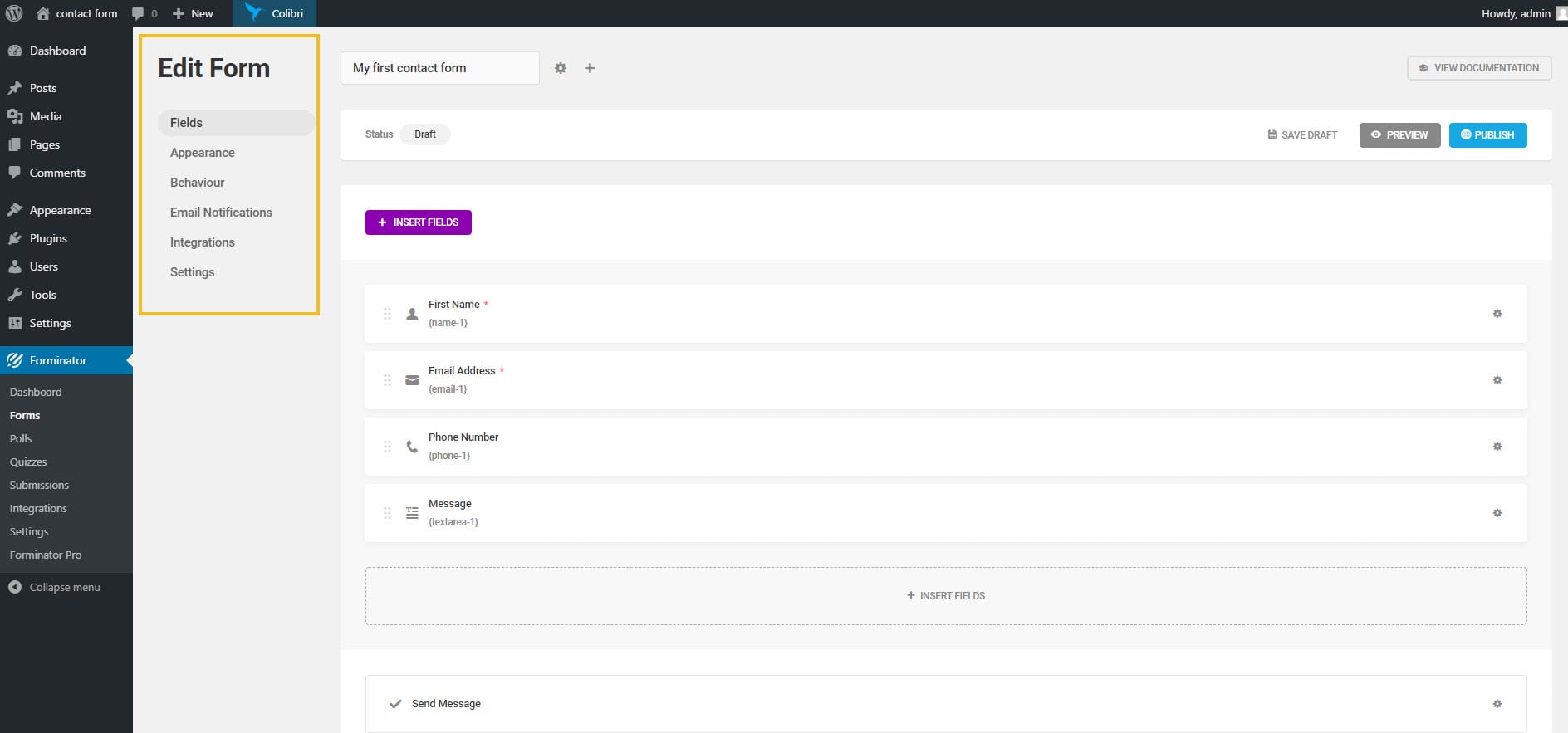Click the purple Insert Fields button
This screenshot has height=733, width=1568.
pos(419,222)
